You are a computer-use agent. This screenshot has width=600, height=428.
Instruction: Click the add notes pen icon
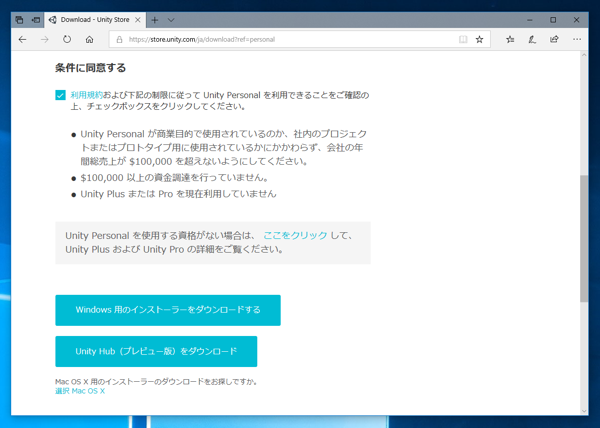point(532,39)
